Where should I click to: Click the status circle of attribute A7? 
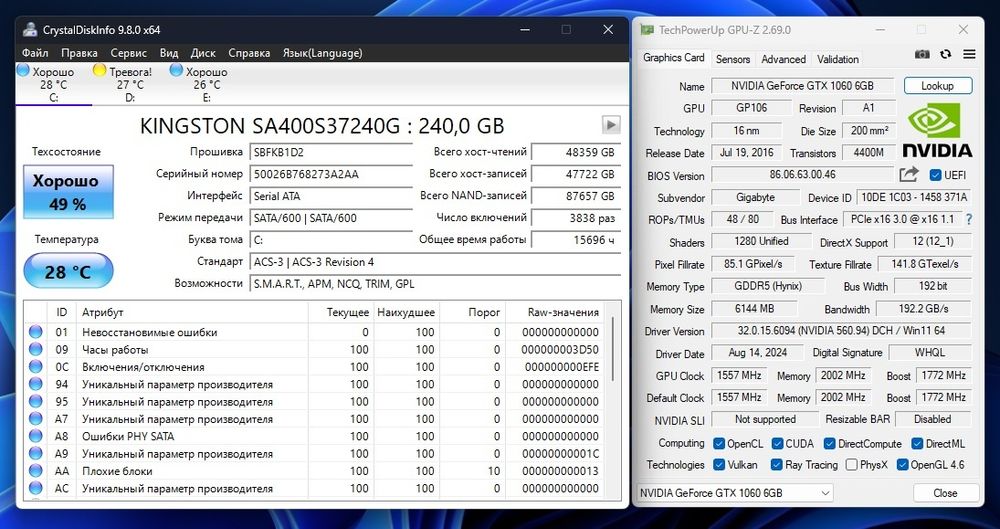coord(35,419)
